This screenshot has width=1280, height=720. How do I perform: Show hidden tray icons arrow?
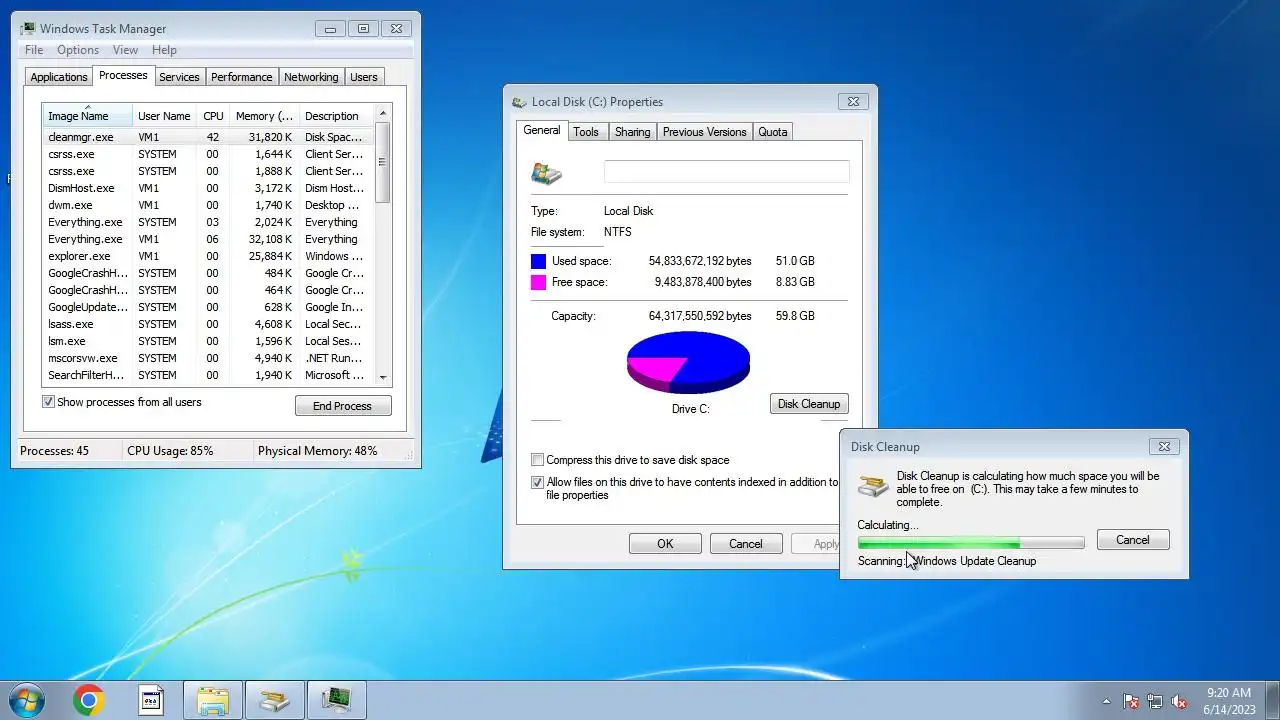click(x=1106, y=701)
